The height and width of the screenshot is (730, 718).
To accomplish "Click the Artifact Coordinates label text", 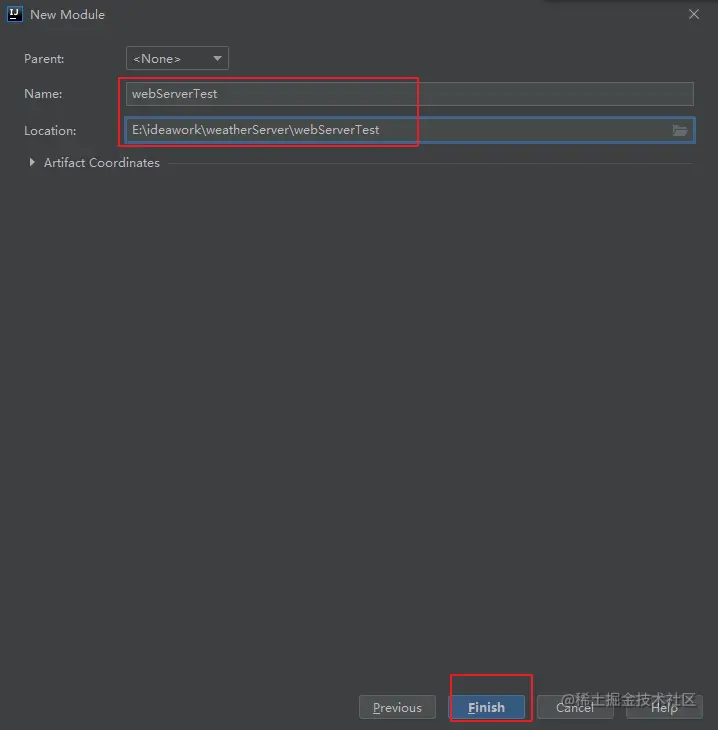I will (102, 162).
